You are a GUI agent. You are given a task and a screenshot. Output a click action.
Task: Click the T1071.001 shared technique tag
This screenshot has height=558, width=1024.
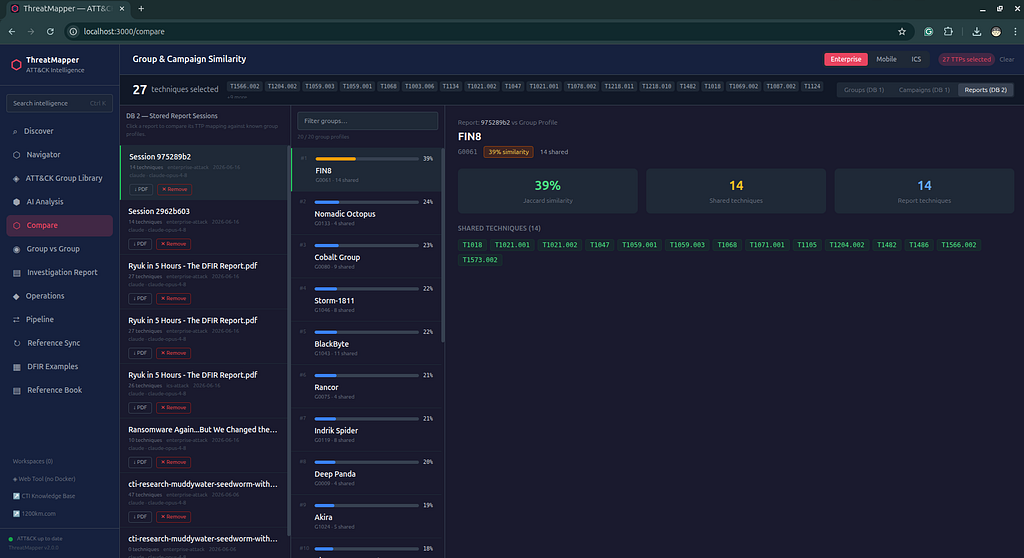pos(767,245)
